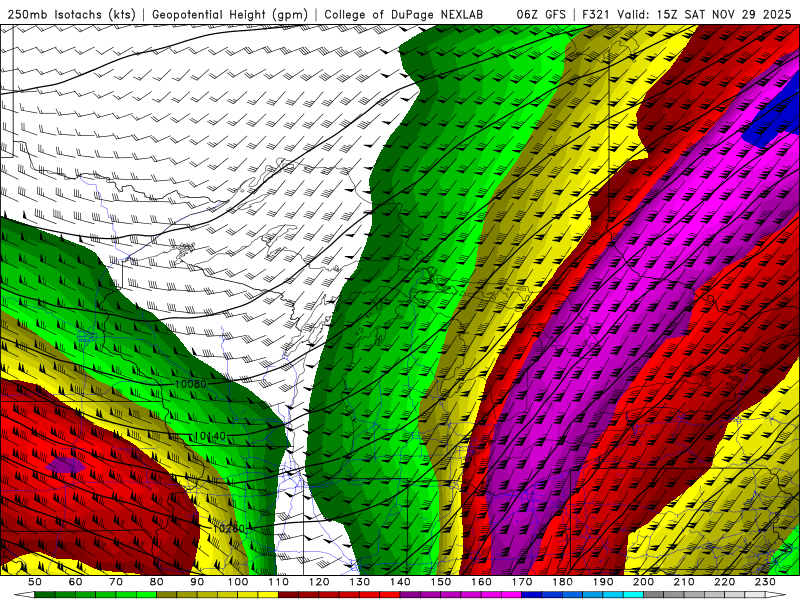This screenshot has height=600, width=800.
Task: Click the 110 value on the color scale
Action: pos(279,582)
